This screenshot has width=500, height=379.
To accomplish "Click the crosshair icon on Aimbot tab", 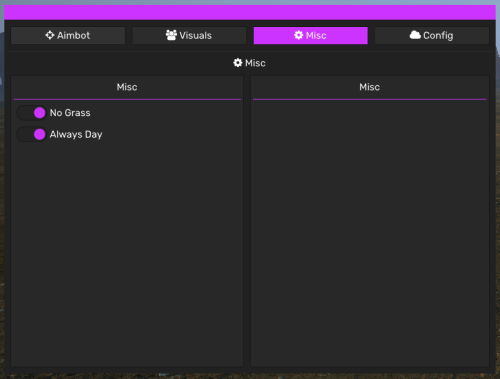I will 50,35.
